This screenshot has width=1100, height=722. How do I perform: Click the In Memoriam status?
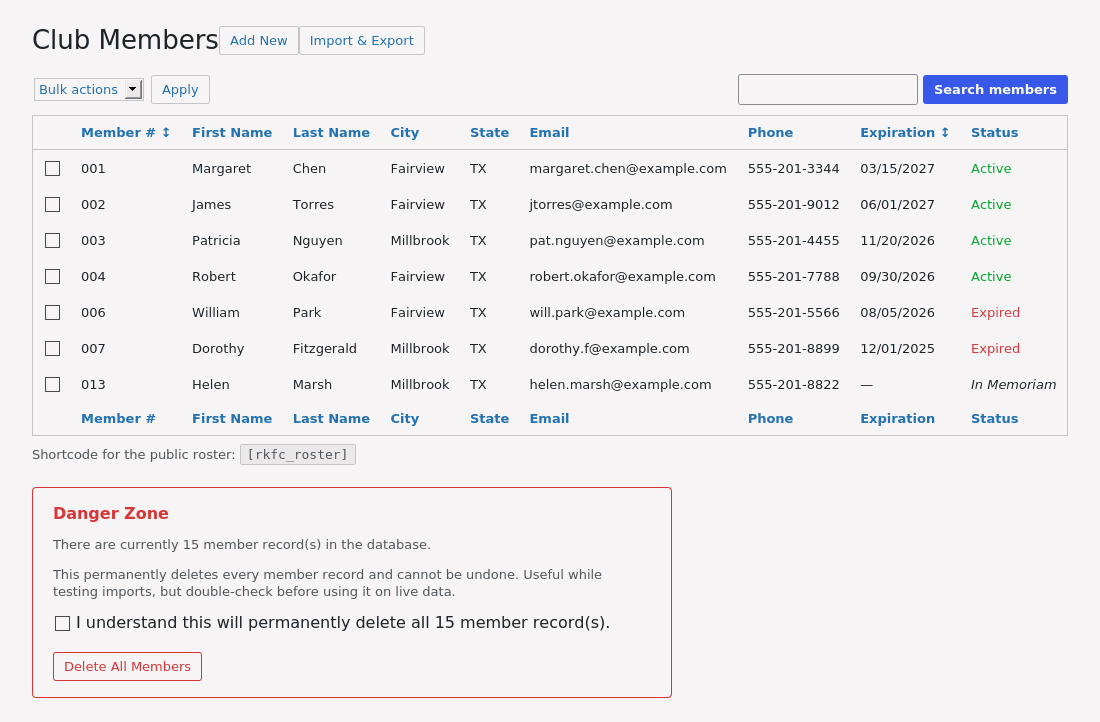(x=1013, y=385)
